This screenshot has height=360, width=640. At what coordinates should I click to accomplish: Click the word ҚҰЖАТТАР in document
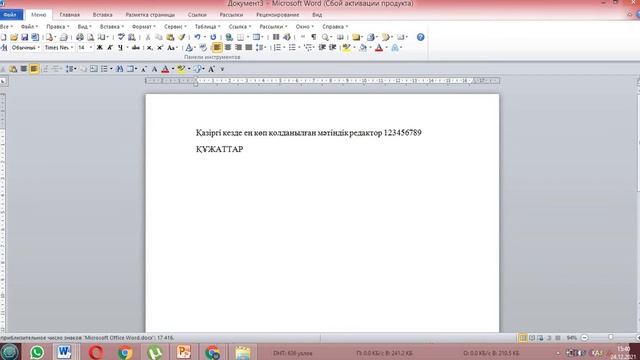[220, 149]
